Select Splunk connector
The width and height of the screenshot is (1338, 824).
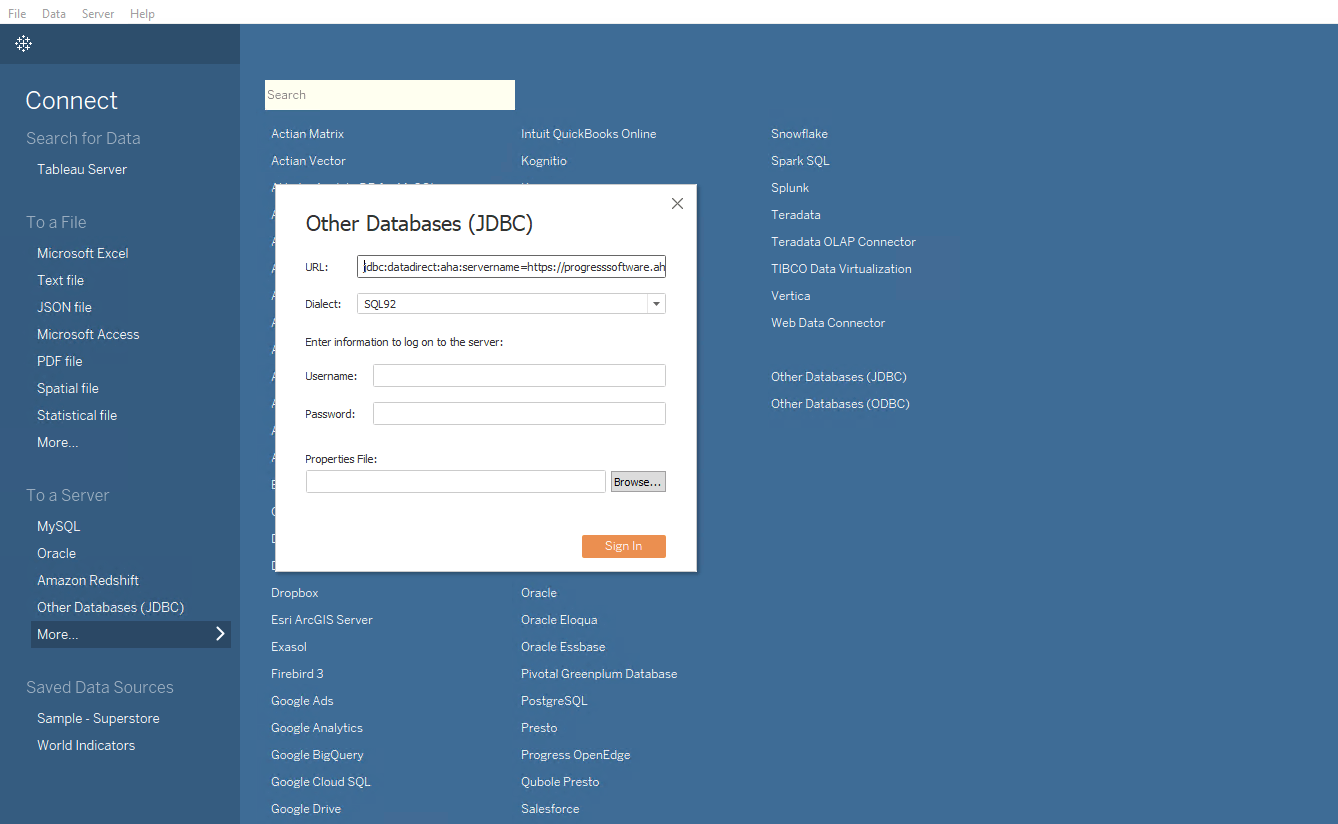tap(790, 188)
